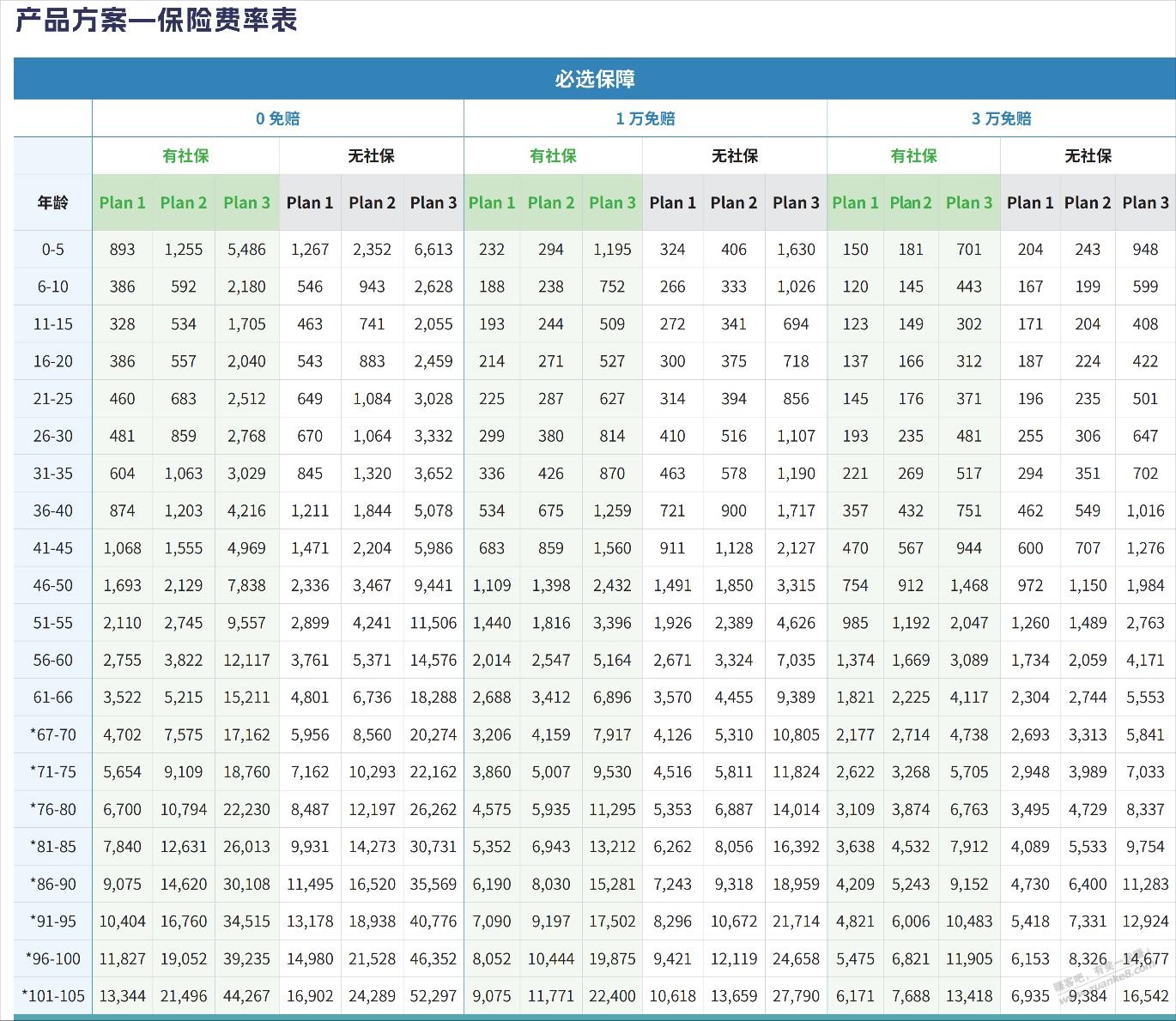Click the value 4,626 in the 51-55 row

[x=796, y=623]
